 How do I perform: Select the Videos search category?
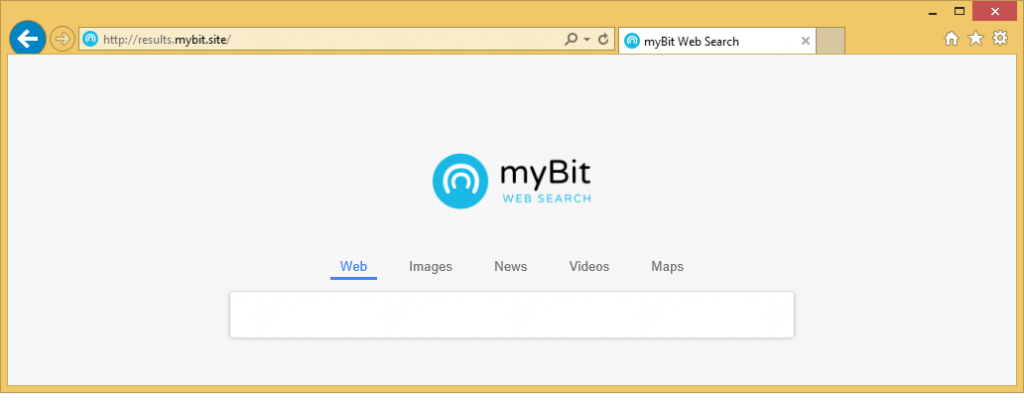pyautogui.click(x=589, y=266)
